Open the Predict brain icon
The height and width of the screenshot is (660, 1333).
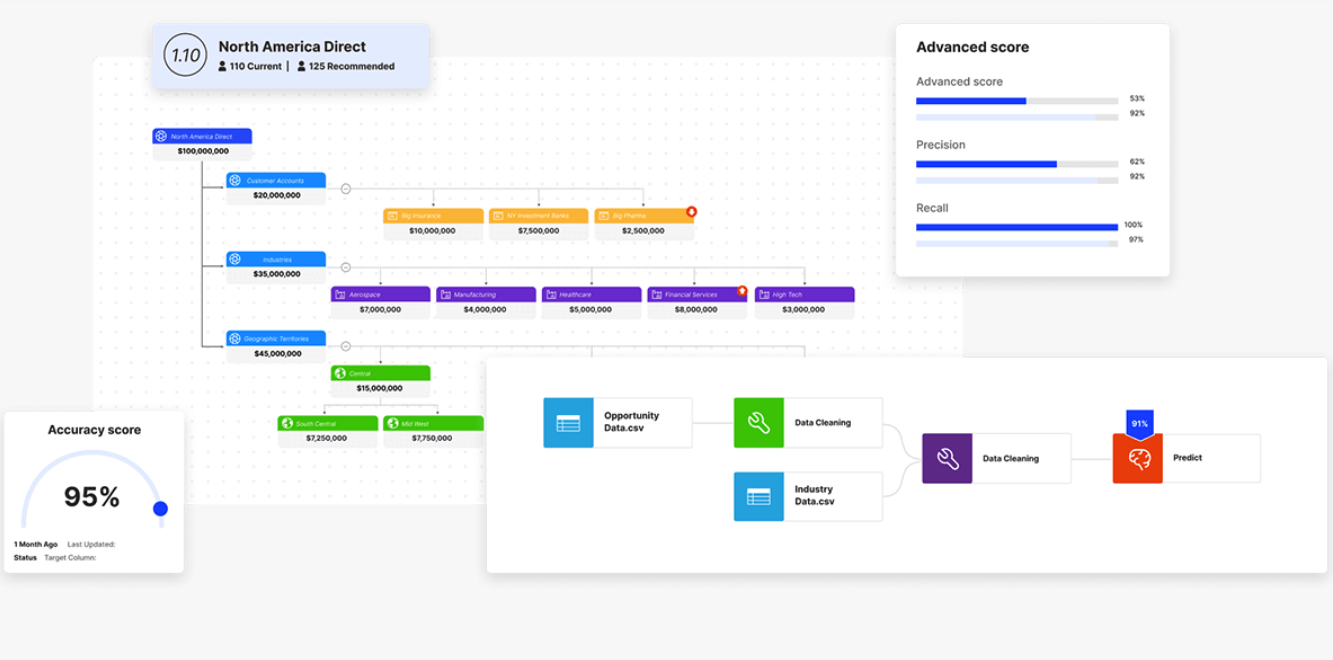[1138, 459]
